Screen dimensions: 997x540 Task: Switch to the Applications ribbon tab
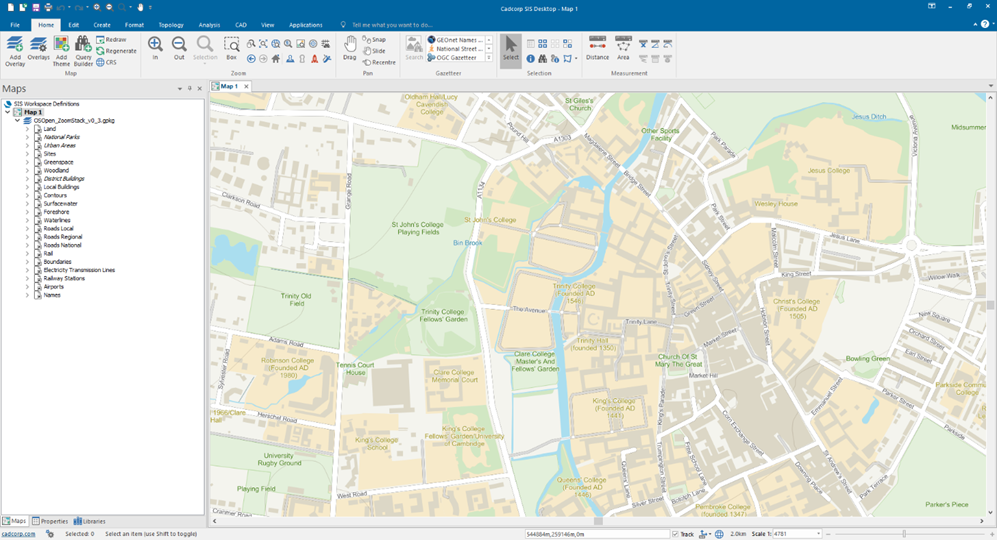(x=306, y=25)
